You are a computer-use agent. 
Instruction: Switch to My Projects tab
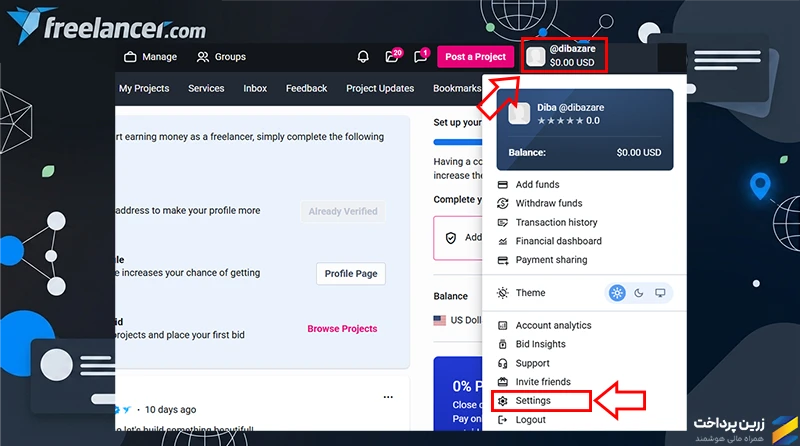[x=144, y=88]
